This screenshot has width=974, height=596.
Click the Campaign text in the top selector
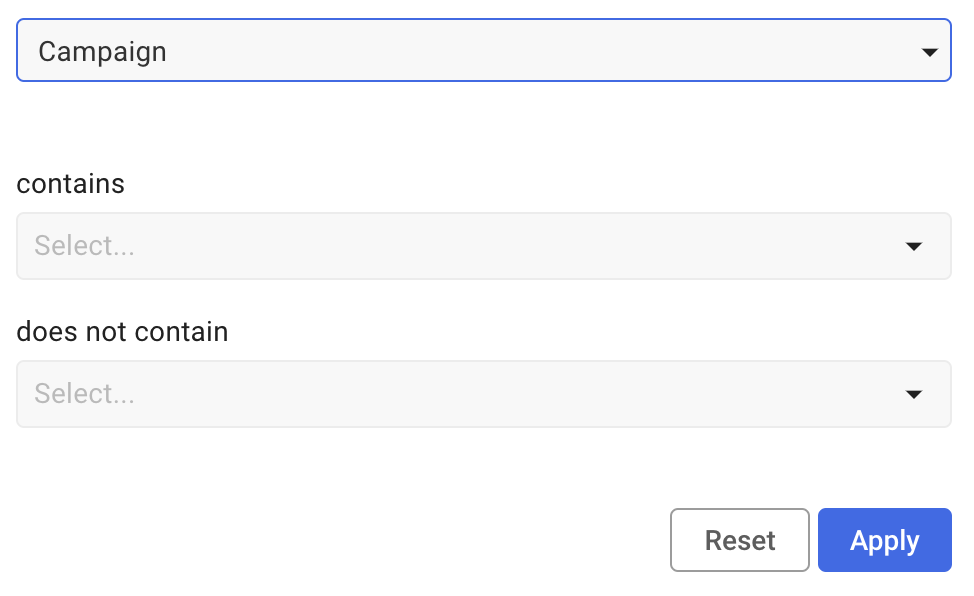[x=102, y=51]
